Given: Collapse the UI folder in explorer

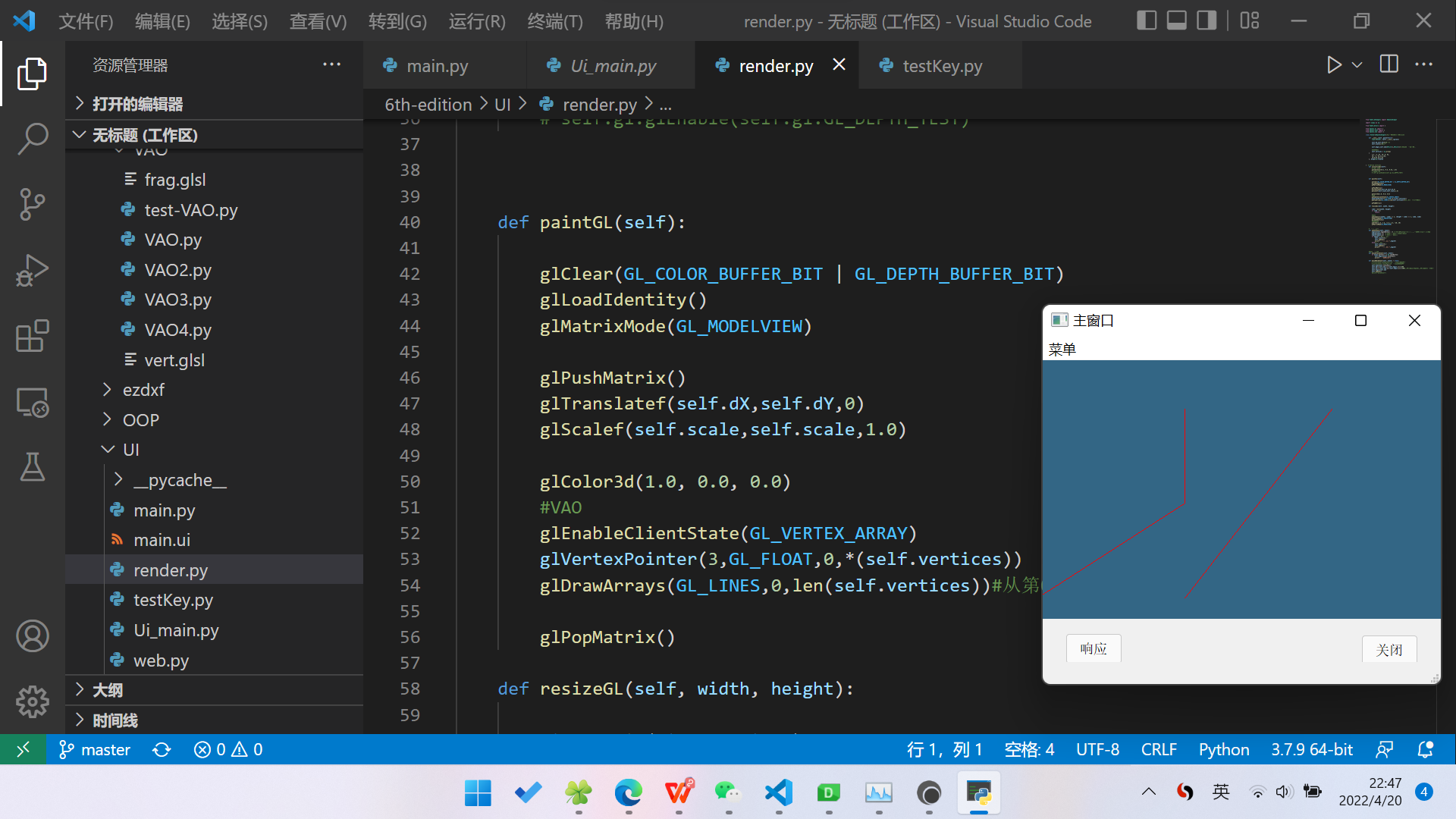Looking at the screenshot, I should coord(130,450).
